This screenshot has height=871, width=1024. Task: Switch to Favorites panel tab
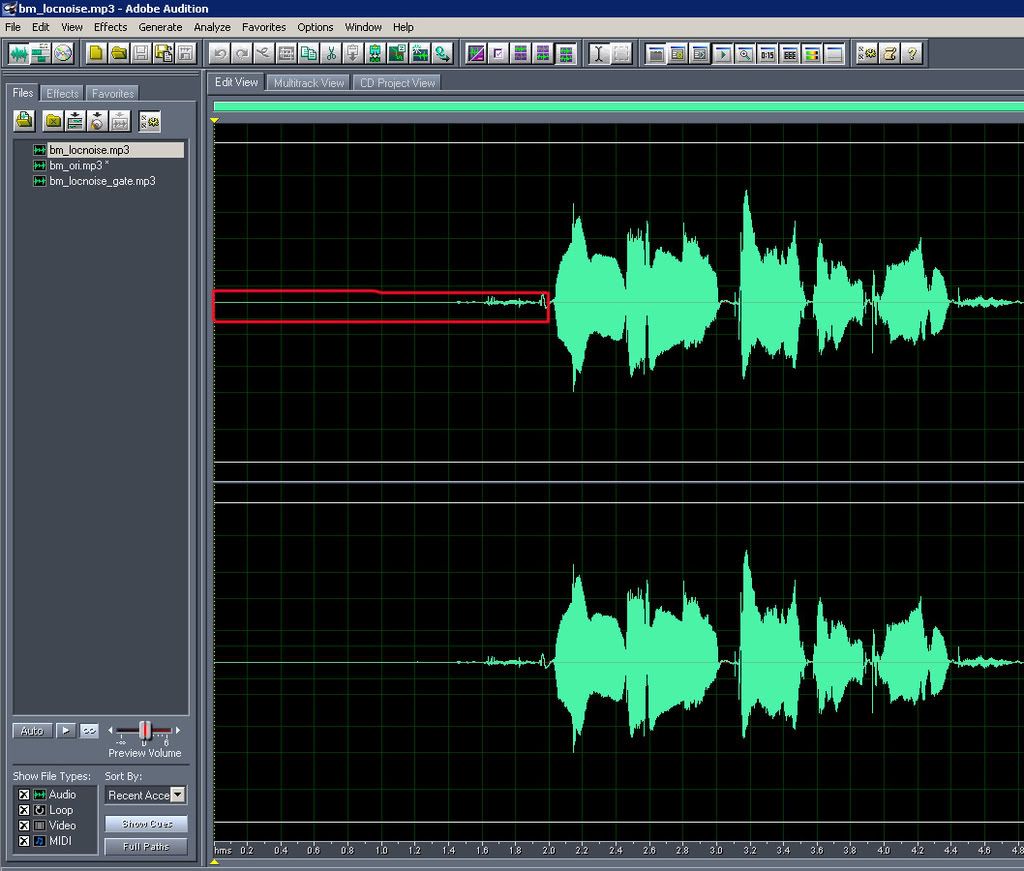point(112,93)
